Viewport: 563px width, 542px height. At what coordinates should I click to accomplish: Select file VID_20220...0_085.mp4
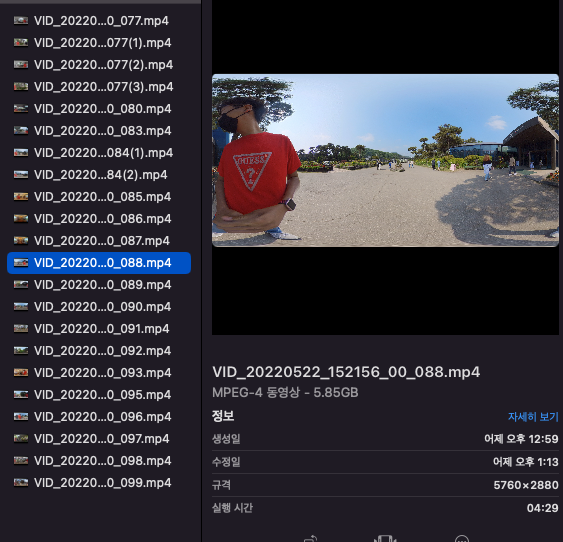99,197
